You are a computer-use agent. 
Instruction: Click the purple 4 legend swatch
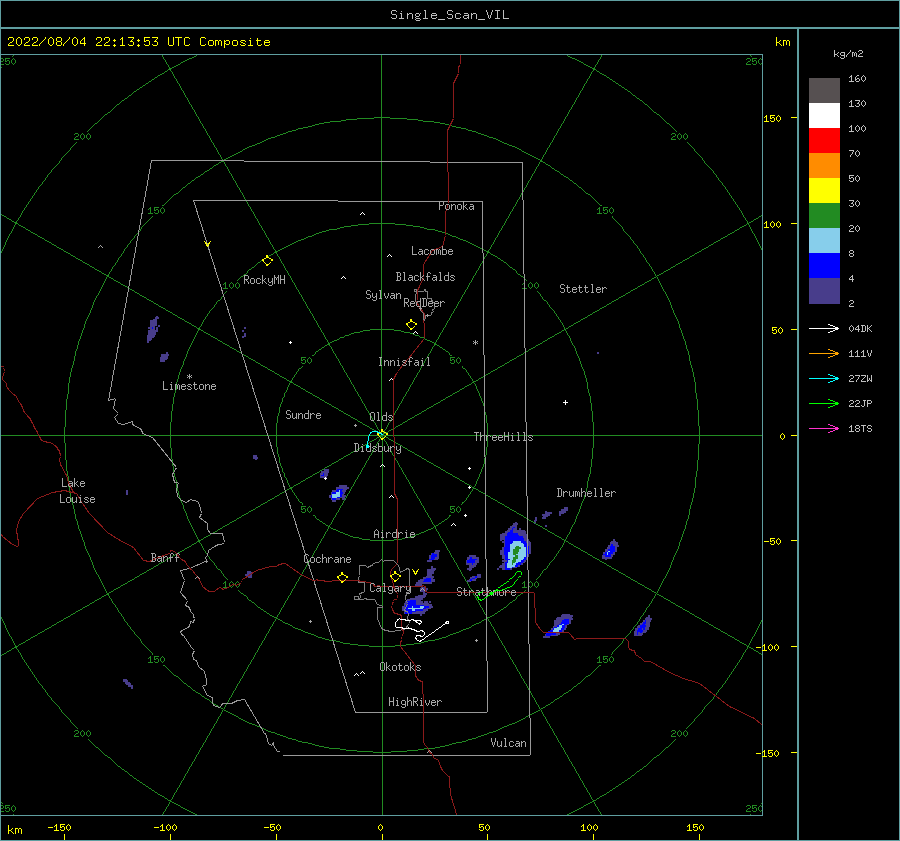pos(824,290)
